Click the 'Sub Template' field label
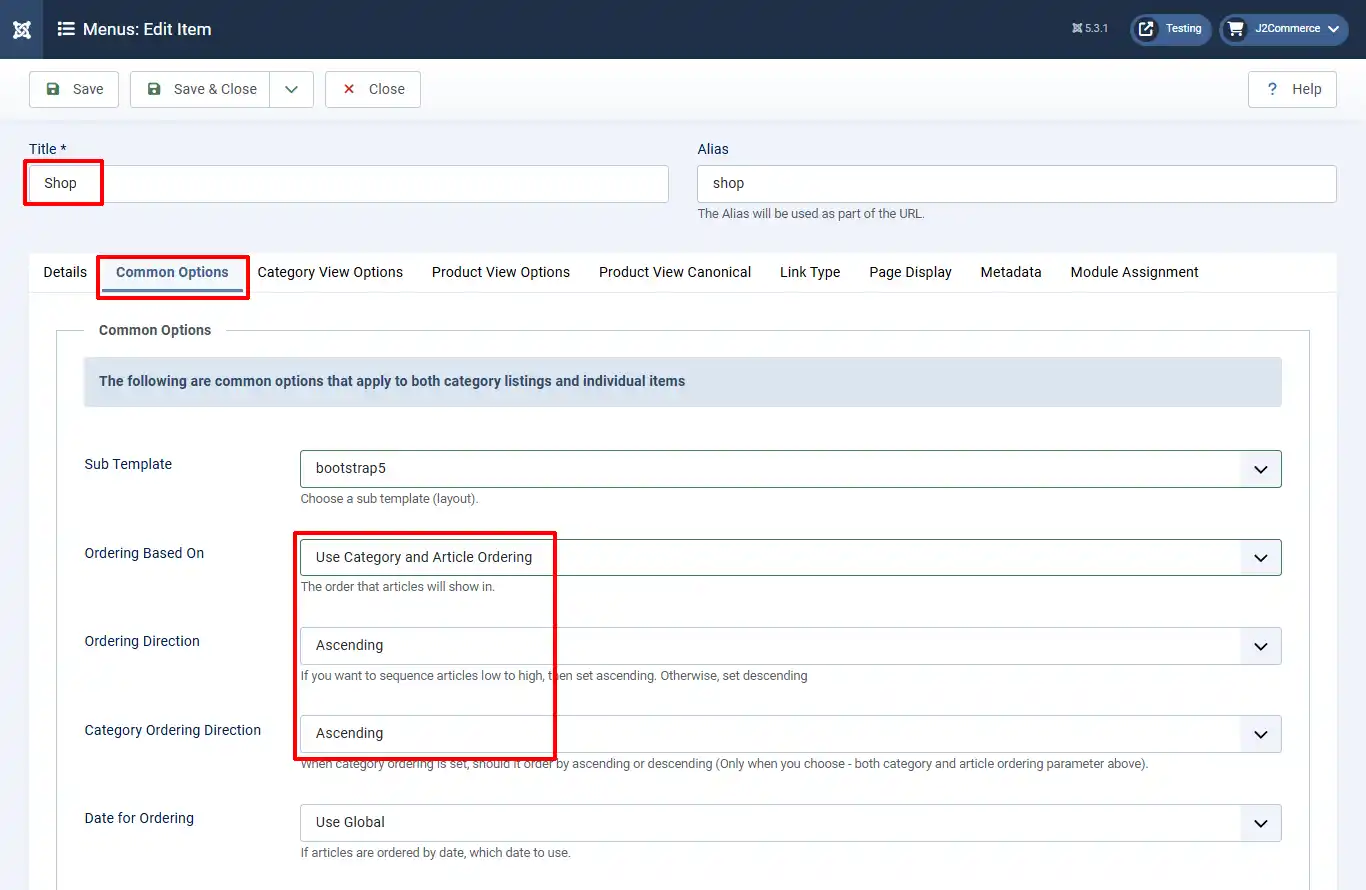1366x890 pixels. coord(128,464)
